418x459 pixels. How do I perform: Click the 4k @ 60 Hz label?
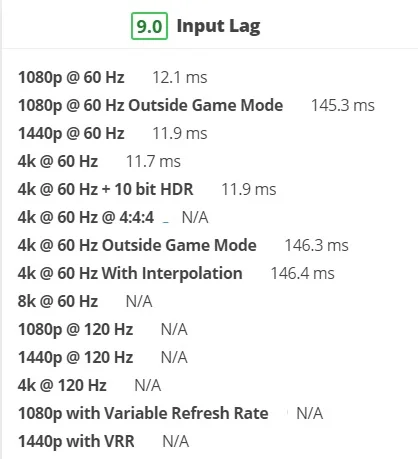(58, 161)
